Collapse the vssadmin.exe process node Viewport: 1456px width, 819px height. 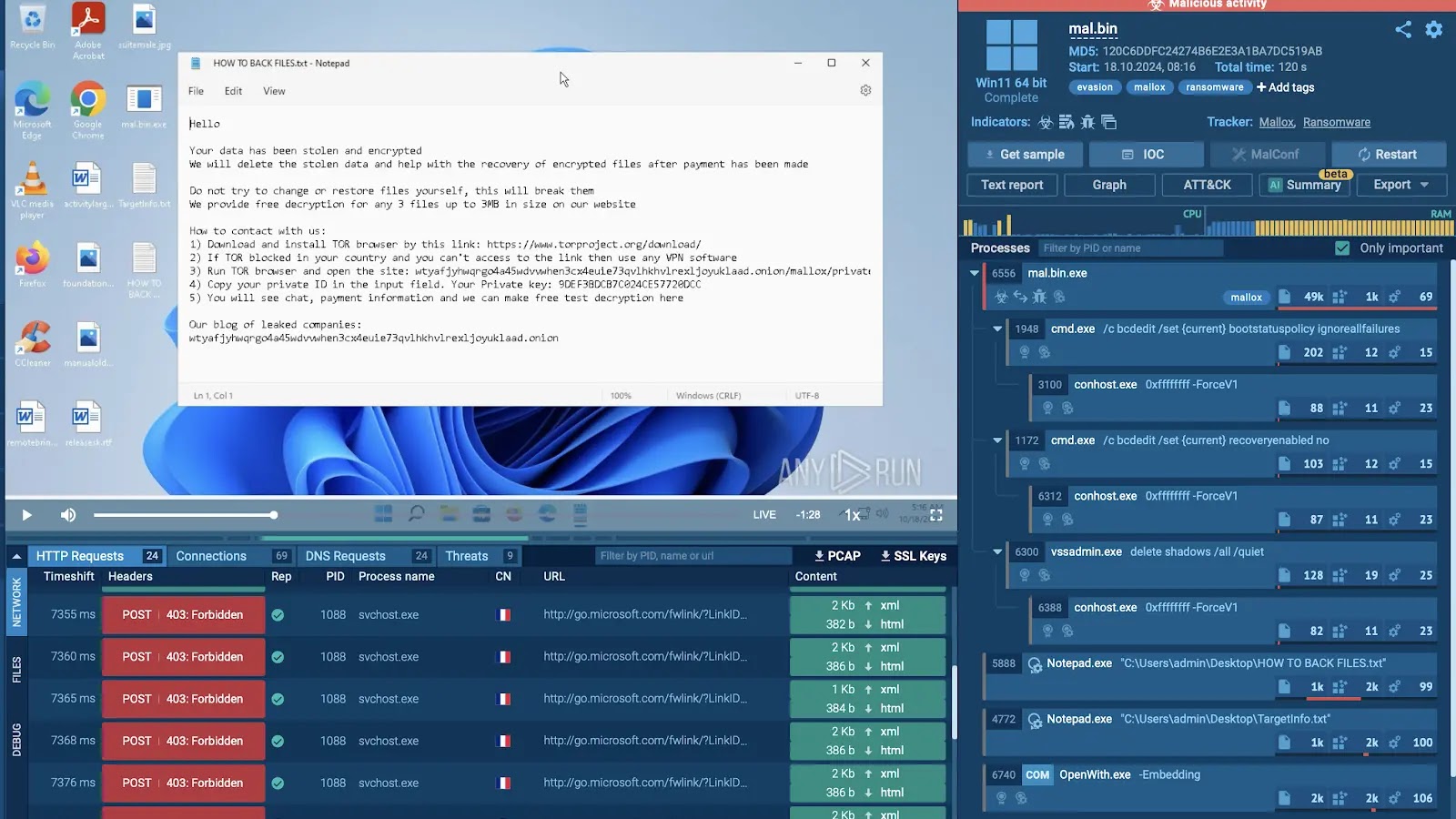(x=997, y=551)
